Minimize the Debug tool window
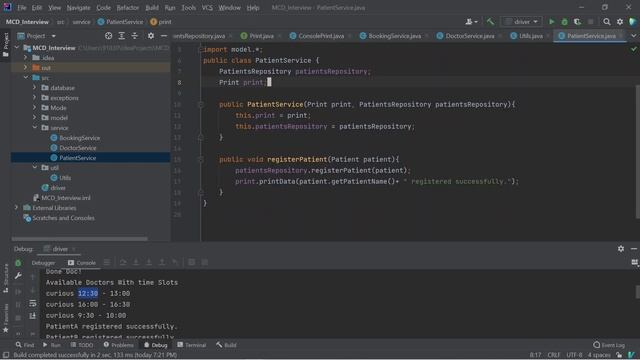The width and height of the screenshot is (640, 360). [x=634, y=249]
